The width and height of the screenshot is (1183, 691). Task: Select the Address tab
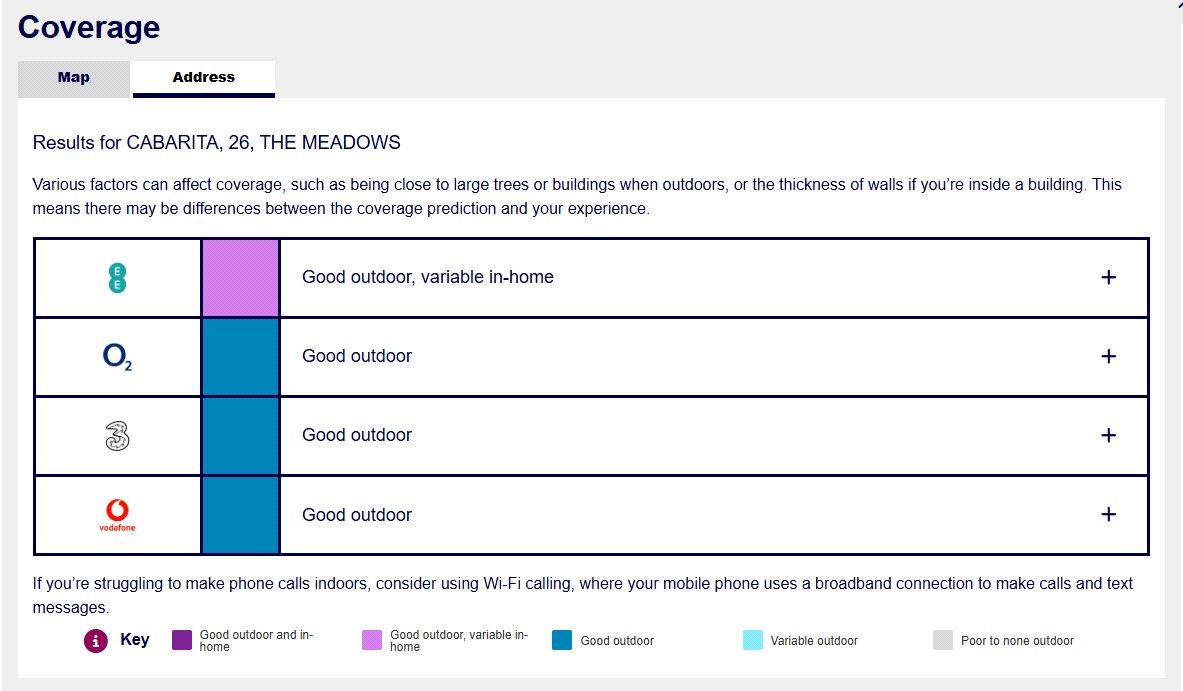[204, 78]
